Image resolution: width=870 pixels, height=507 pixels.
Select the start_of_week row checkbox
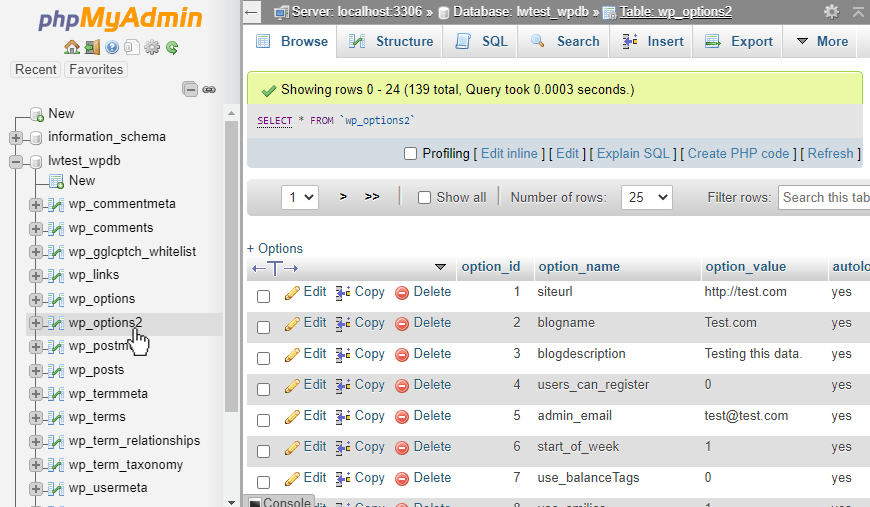[x=264, y=452]
